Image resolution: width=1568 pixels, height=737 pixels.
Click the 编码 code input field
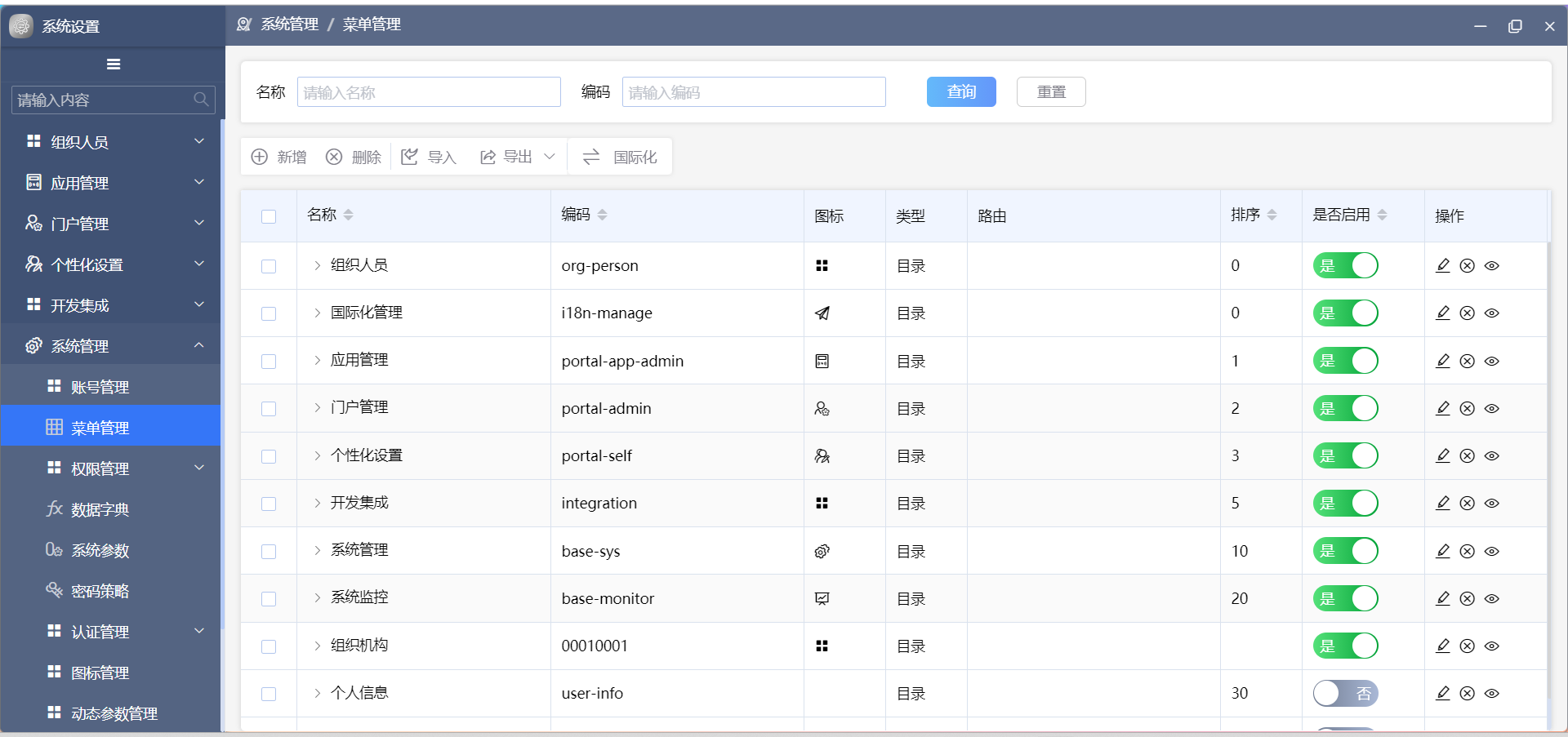pos(754,91)
